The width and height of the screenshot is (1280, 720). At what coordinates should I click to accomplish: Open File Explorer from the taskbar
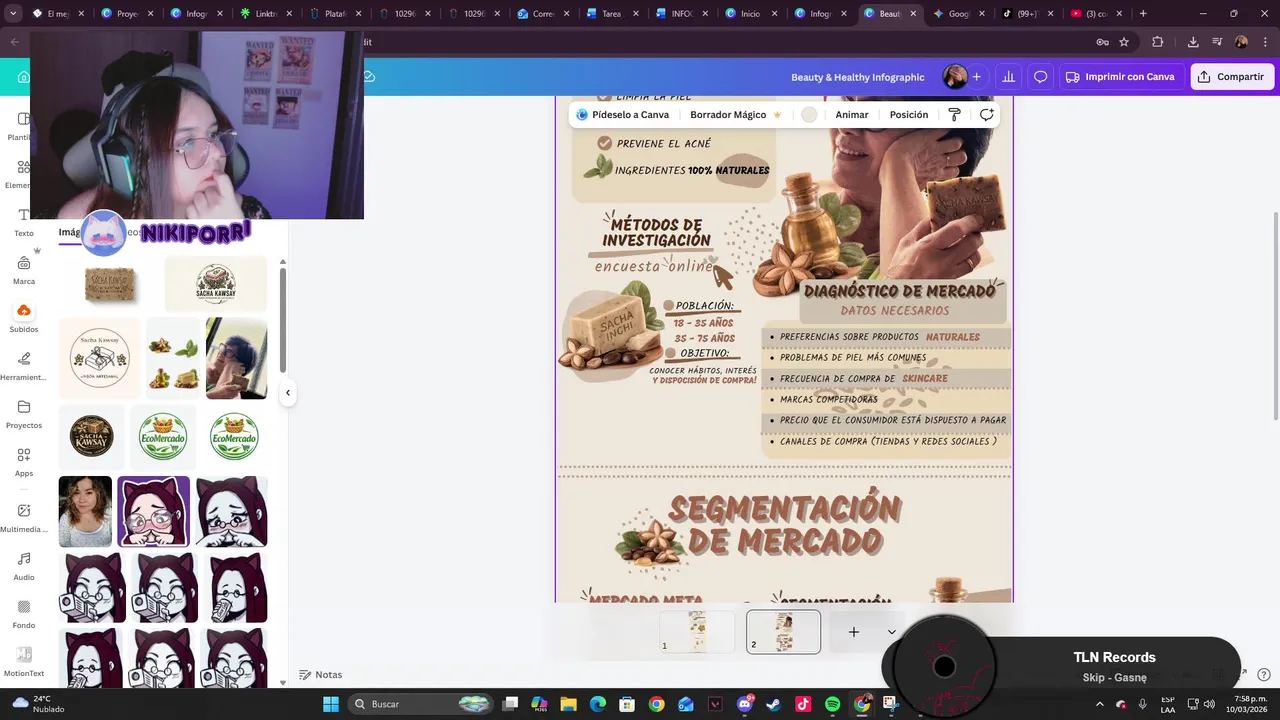point(568,704)
